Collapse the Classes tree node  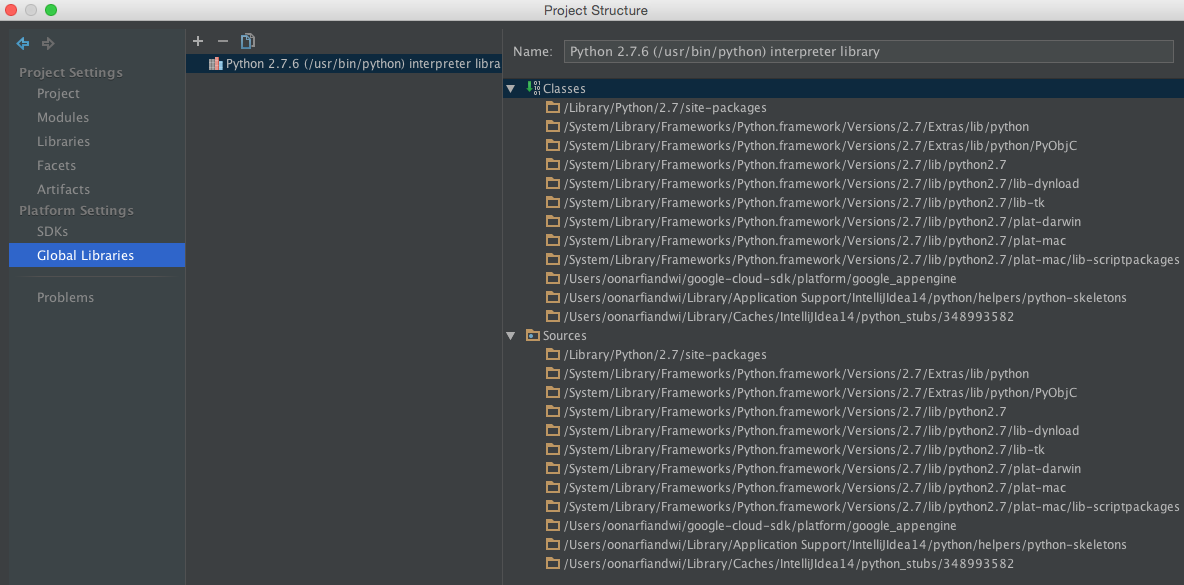[511, 89]
